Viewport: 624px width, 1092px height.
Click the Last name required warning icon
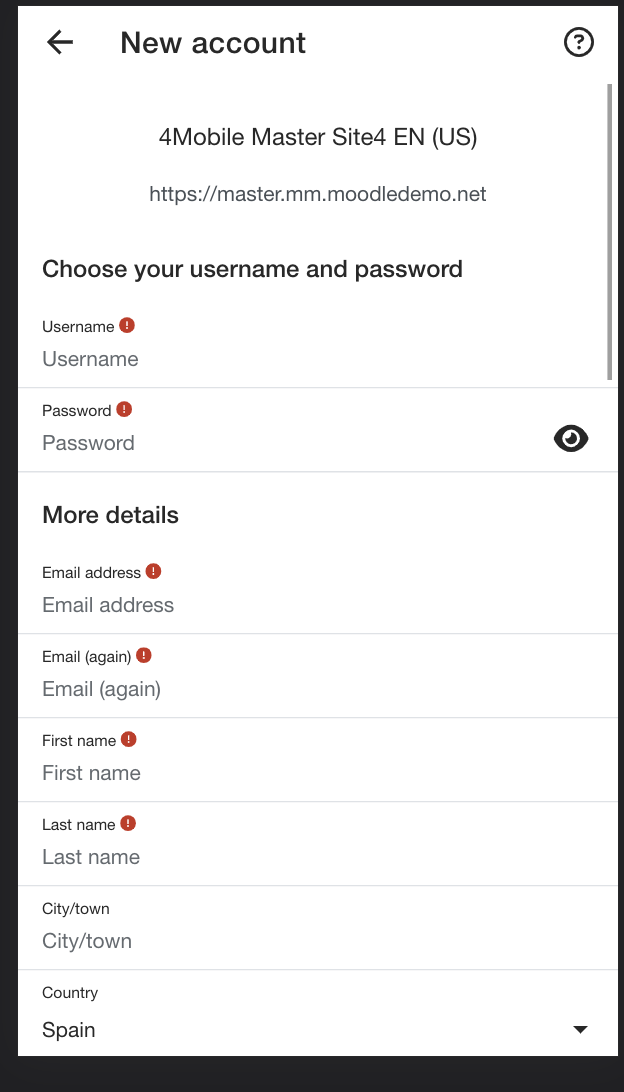pyautogui.click(x=127, y=823)
